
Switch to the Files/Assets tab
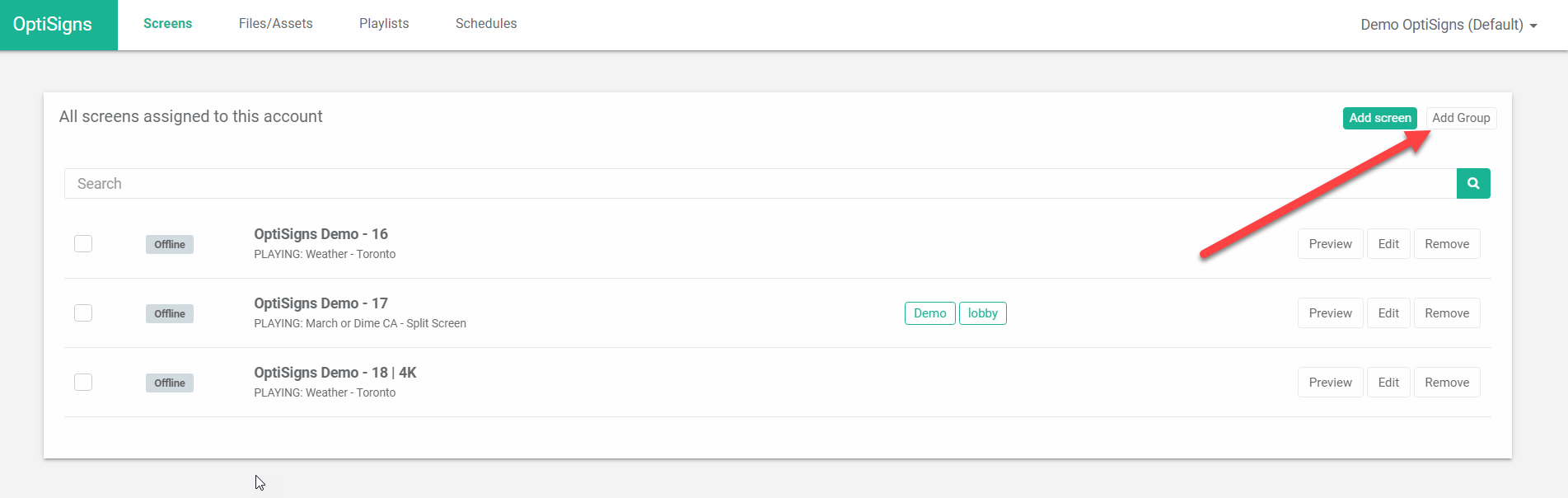point(276,24)
